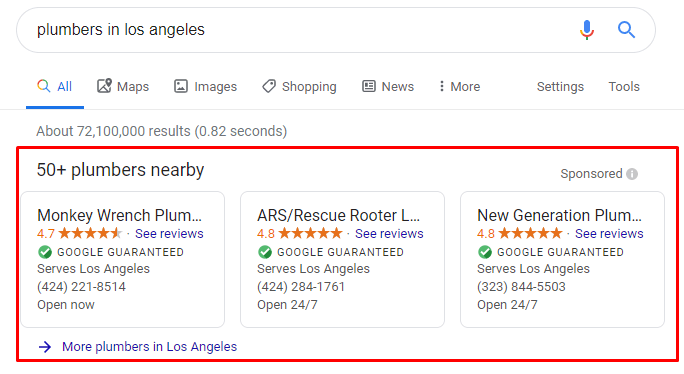Switch to the Maps tab
This screenshot has height=374, width=684.
(x=123, y=86)
